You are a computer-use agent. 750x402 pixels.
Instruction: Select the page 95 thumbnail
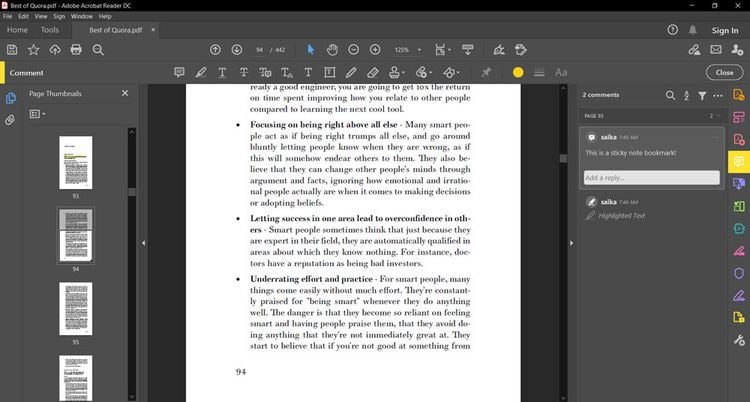[x=76, y=309]
